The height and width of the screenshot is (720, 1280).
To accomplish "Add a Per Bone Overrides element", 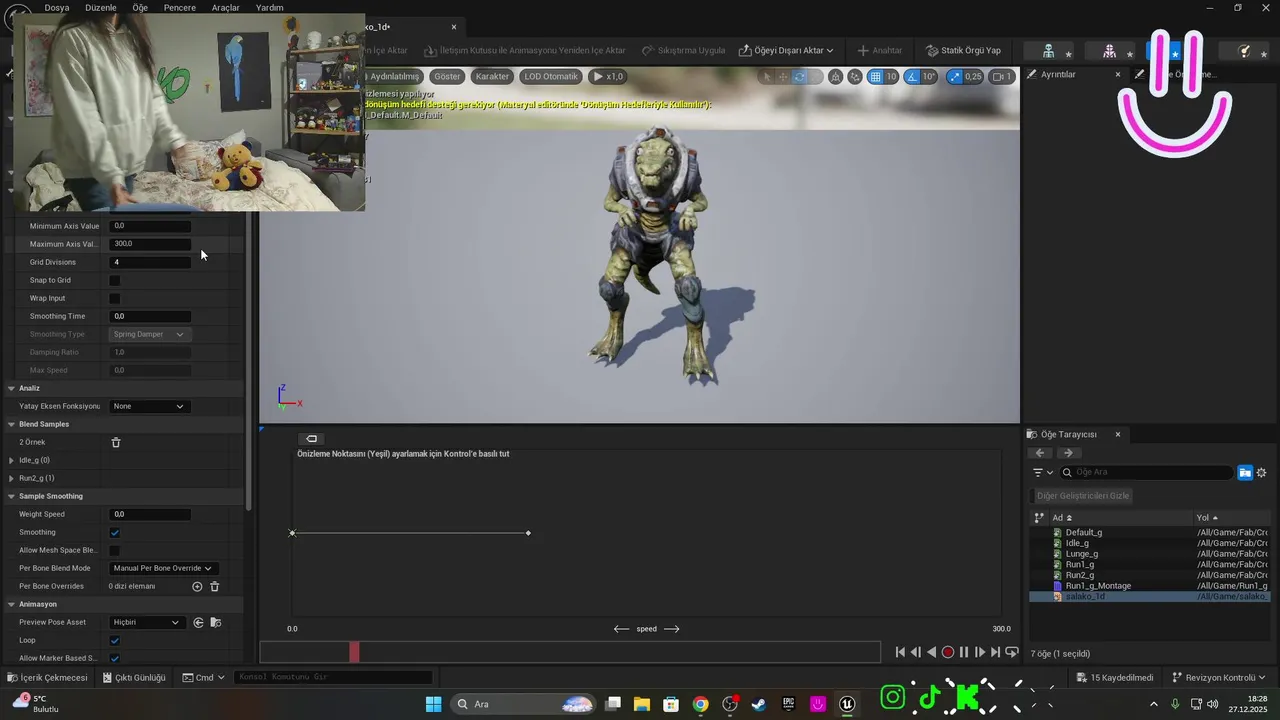I will [197, 586].
